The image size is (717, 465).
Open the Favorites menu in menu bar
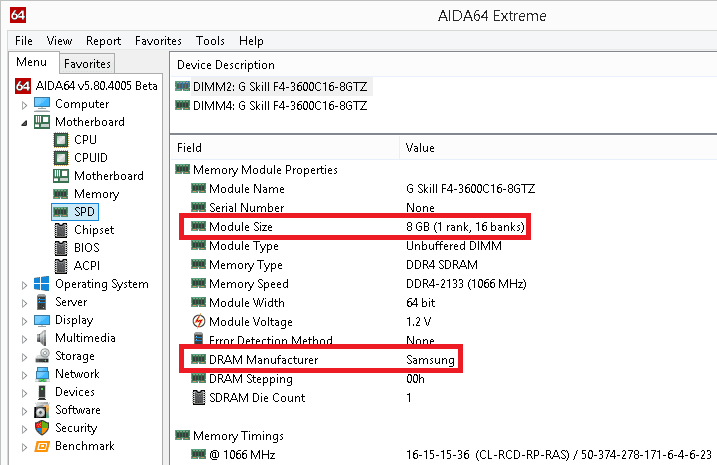pos(158,41)
